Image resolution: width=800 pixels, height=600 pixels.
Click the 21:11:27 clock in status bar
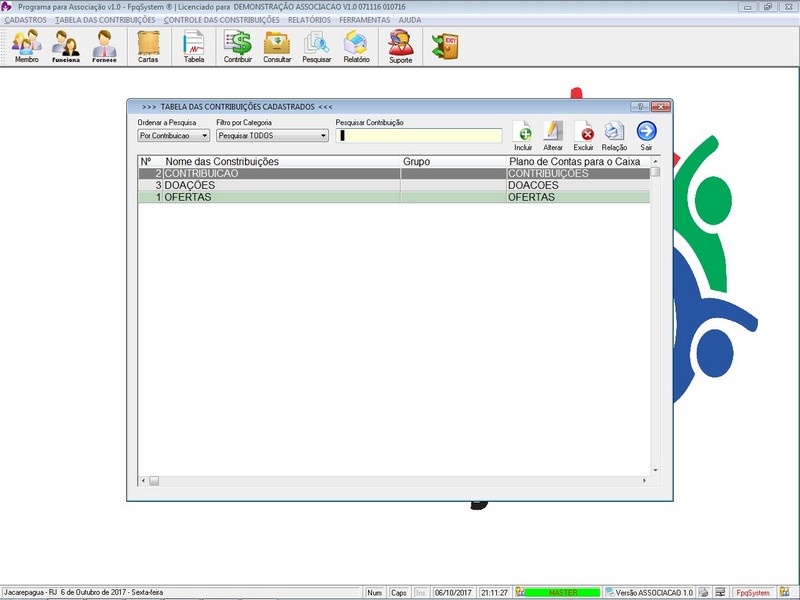tap(494, 593)
